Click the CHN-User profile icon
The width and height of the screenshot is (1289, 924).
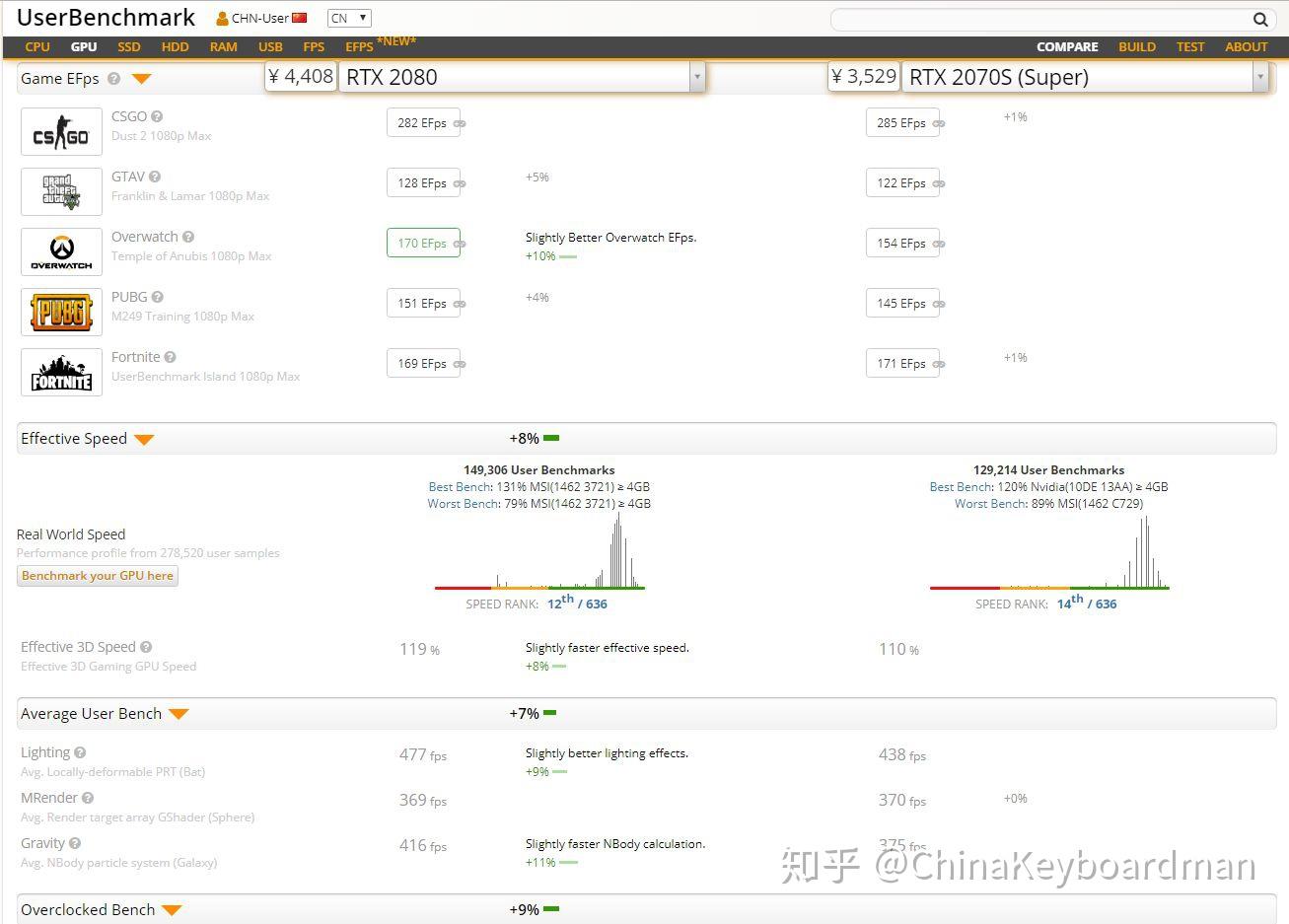pyautogui.click(x=222, y=19)
